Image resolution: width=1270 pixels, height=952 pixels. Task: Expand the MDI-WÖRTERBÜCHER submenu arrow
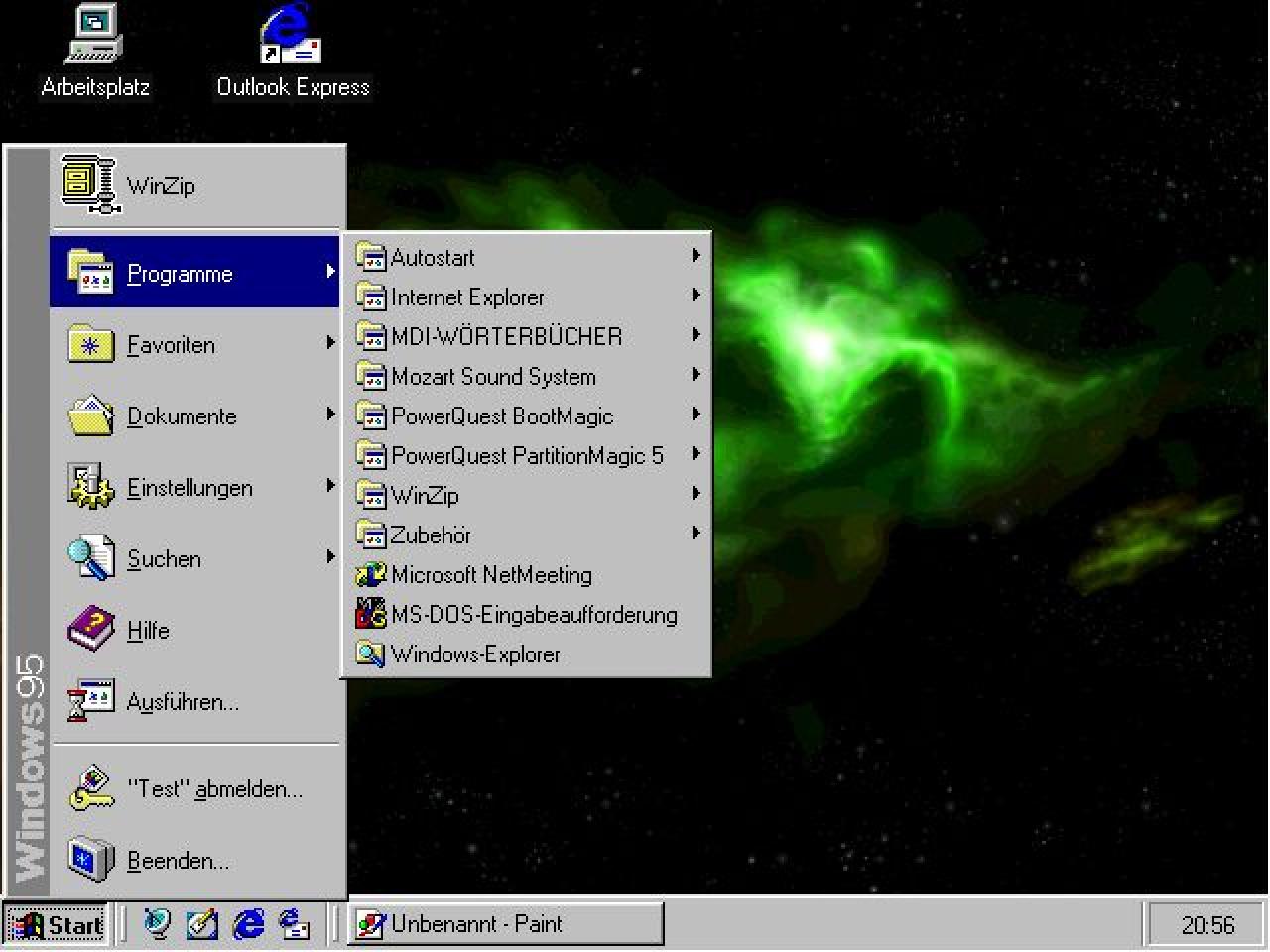pyautogui.click(x=696, y=334)
